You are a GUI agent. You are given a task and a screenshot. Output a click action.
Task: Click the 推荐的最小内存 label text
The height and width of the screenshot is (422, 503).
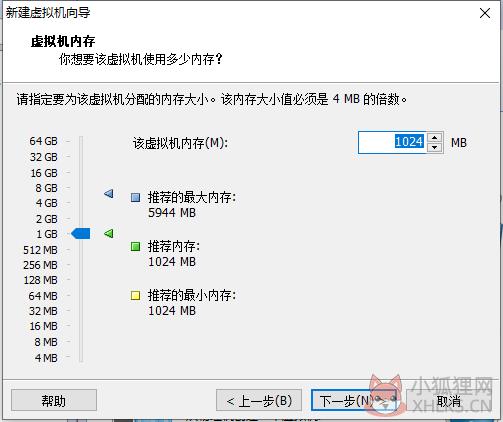192,295
